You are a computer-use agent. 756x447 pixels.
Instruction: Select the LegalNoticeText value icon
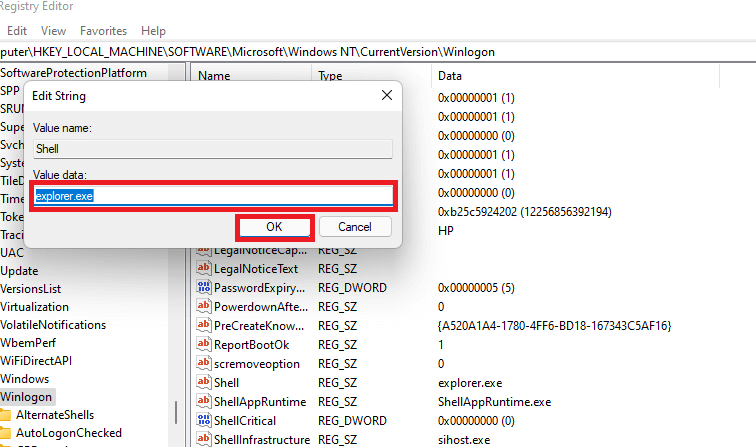(x=204, y=268)
